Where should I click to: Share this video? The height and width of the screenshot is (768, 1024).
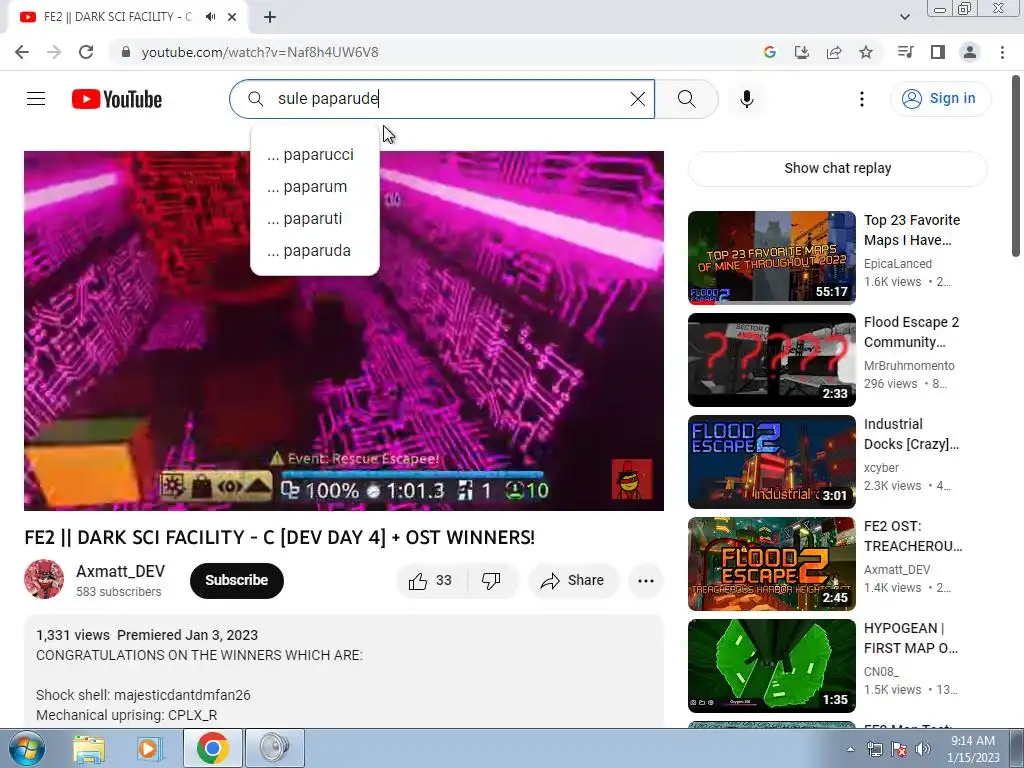coord(573,581)
